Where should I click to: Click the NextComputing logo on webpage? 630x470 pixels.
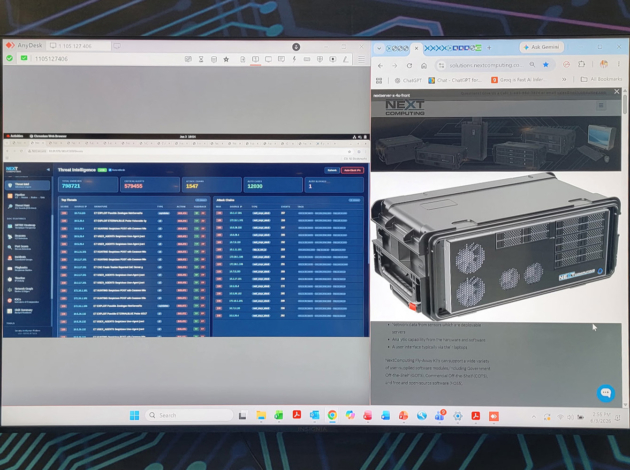tap(405, 107)
